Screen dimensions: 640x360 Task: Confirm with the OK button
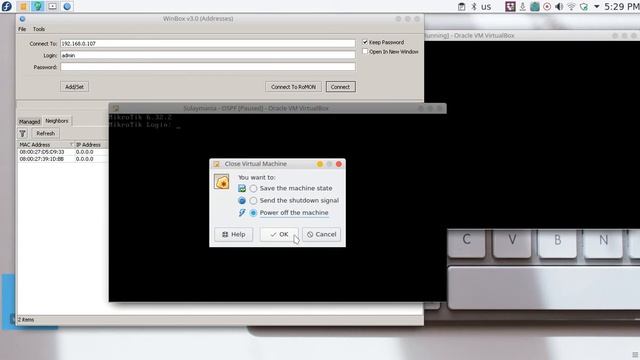[x=279, y=234]
